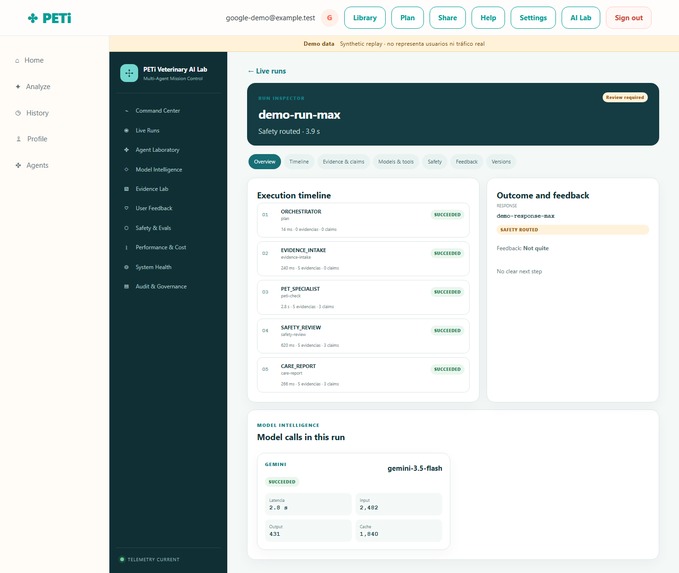The width and height of the screenshot is (679, 573).
Task: Switch to the Timeline tab
Action: point(299,162)
